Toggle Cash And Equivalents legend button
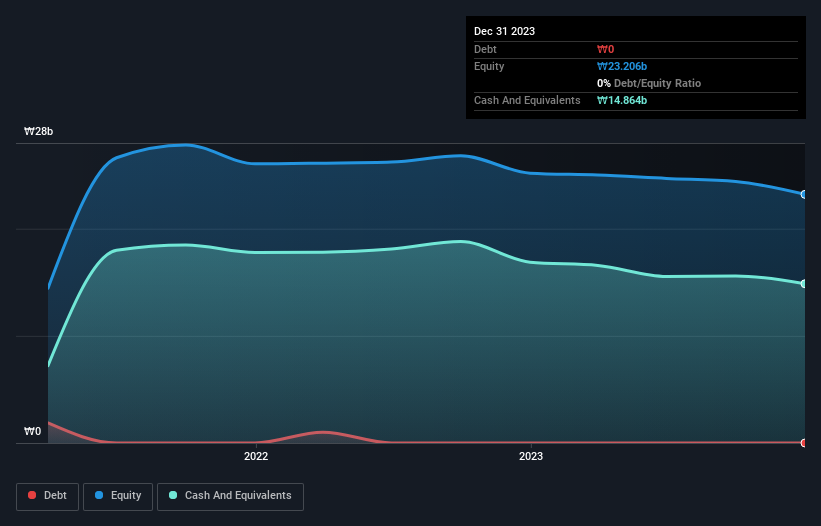 point(230,496)
